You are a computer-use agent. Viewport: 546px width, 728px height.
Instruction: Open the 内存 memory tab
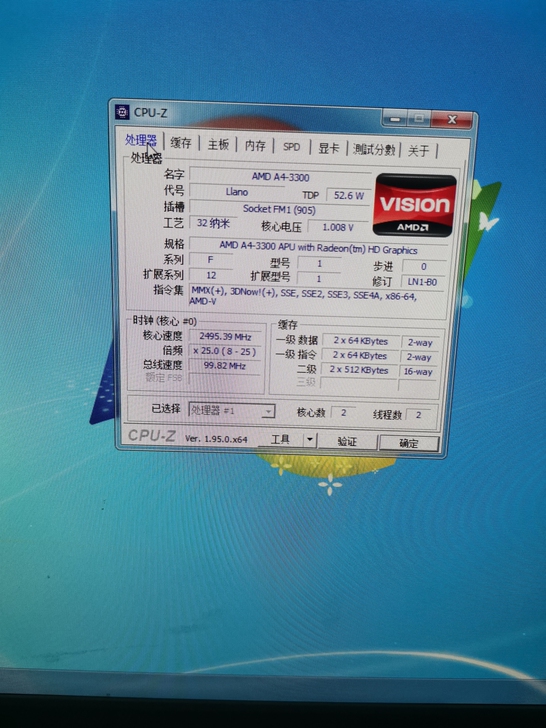(x=255, y=146)
